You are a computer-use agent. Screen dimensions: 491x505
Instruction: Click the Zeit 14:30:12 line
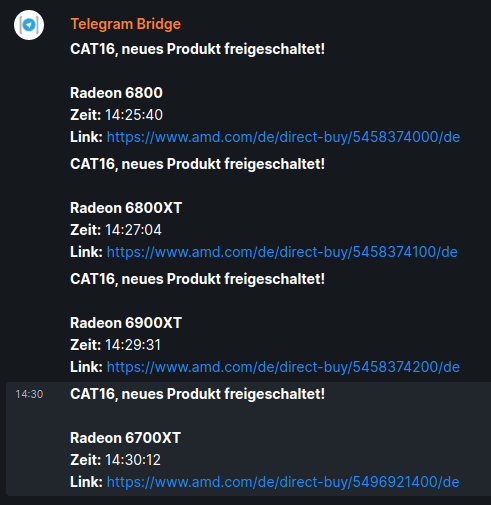point(115,460)
